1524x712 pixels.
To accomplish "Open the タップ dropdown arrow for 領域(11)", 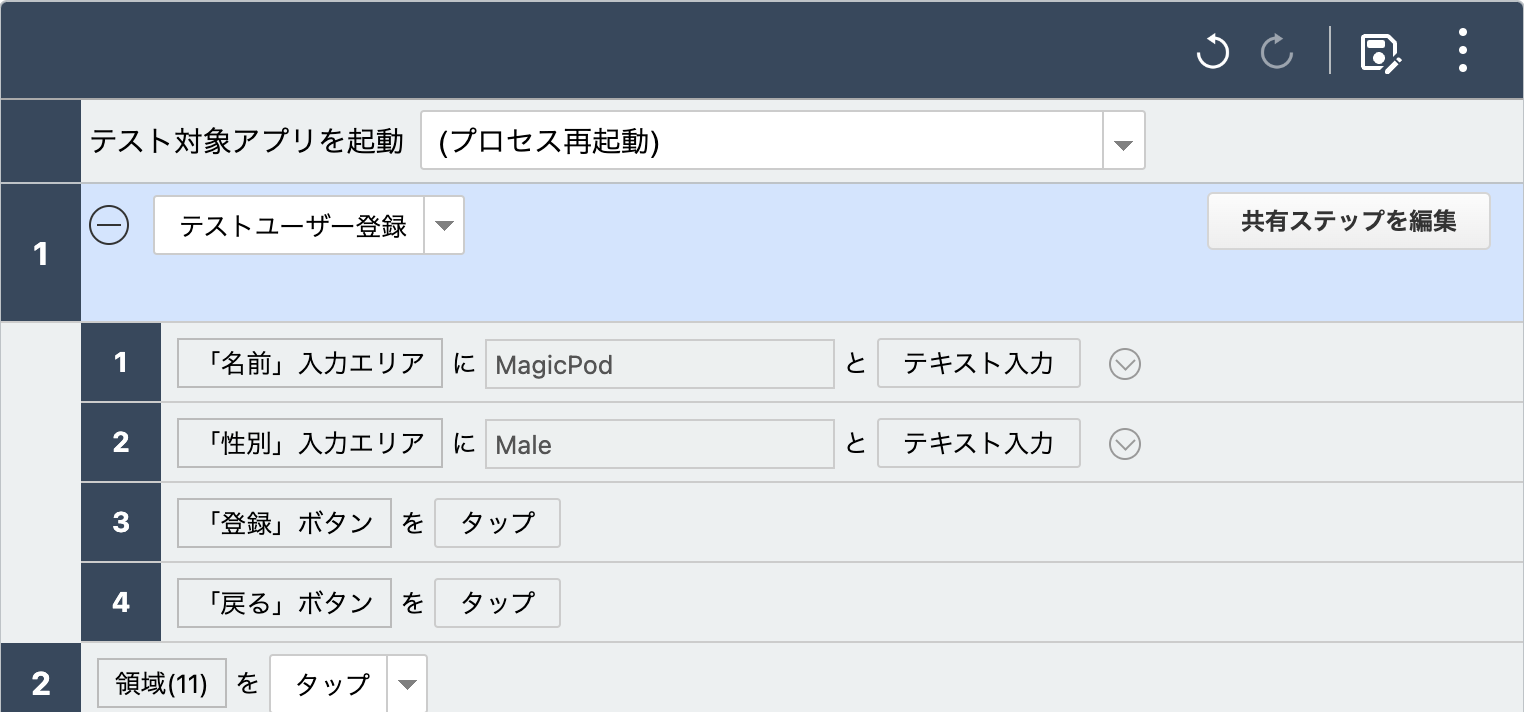I will click(407, 684).
